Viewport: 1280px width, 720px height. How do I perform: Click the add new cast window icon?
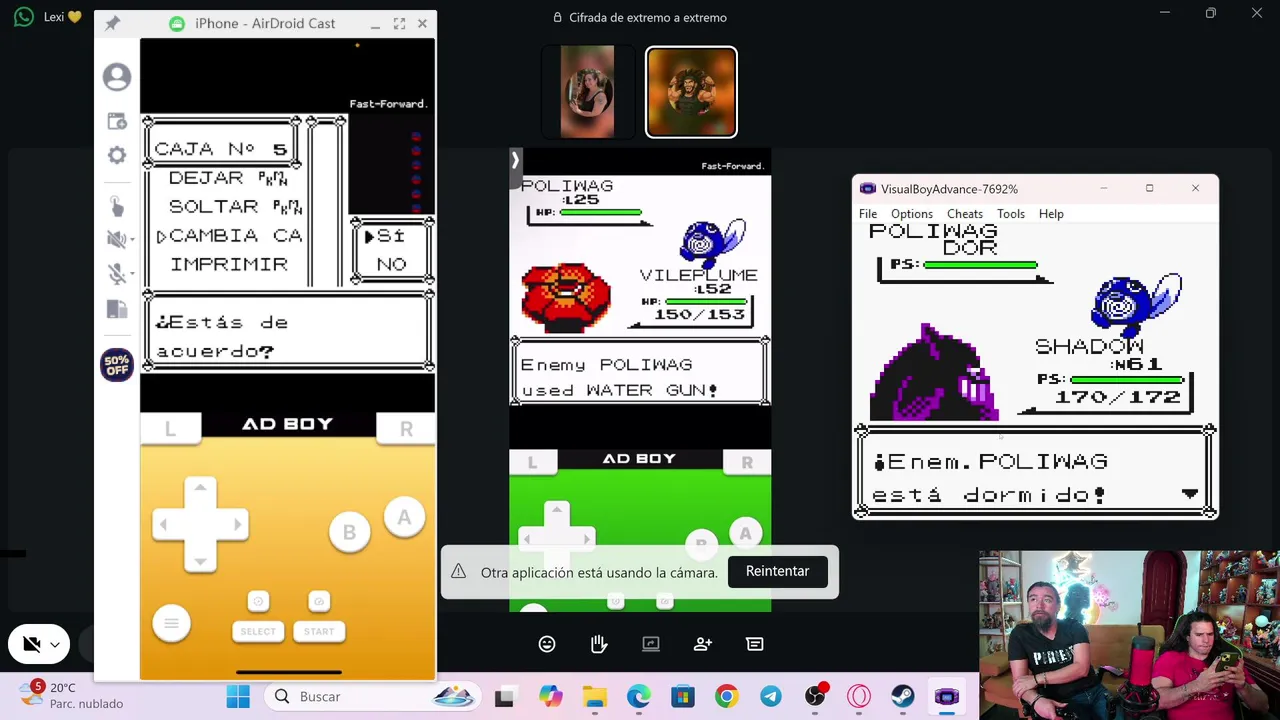[x=117, y=121]
